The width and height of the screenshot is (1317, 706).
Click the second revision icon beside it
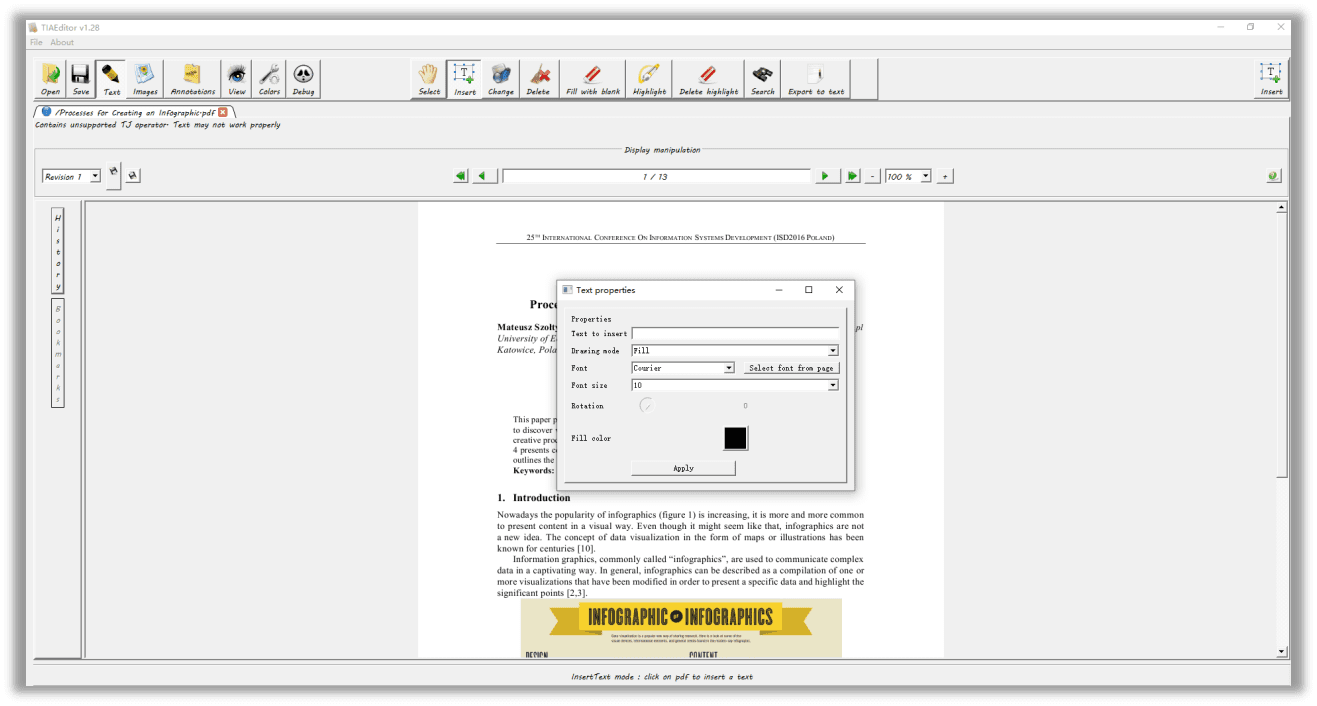(133, 176)
